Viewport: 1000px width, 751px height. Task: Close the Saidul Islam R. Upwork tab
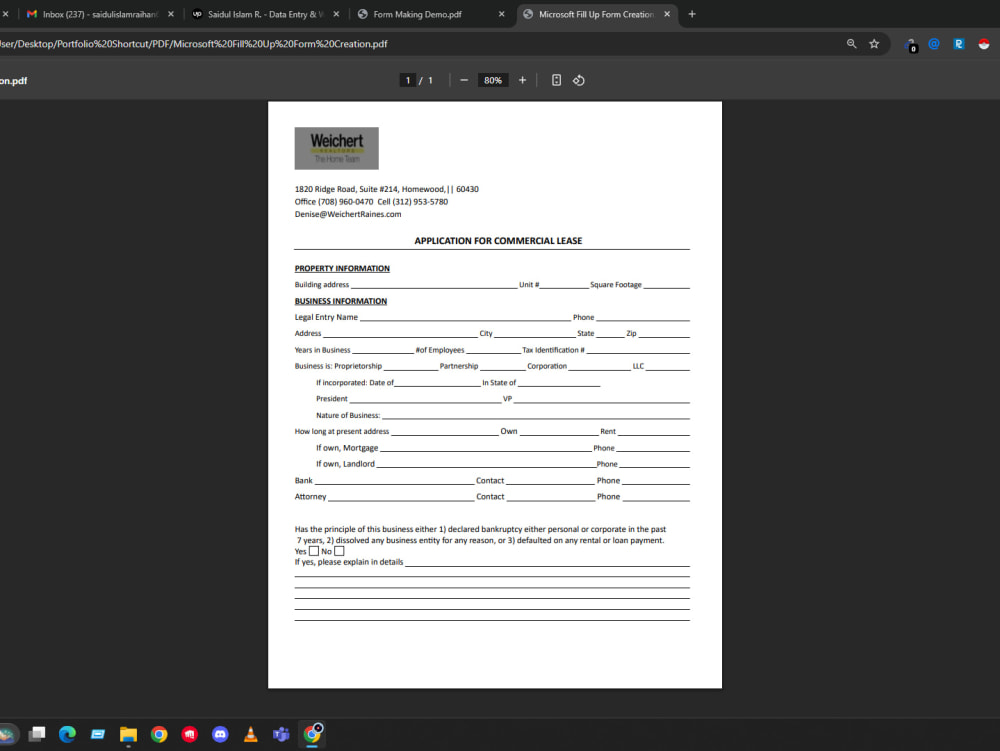[x=337, y=14]
